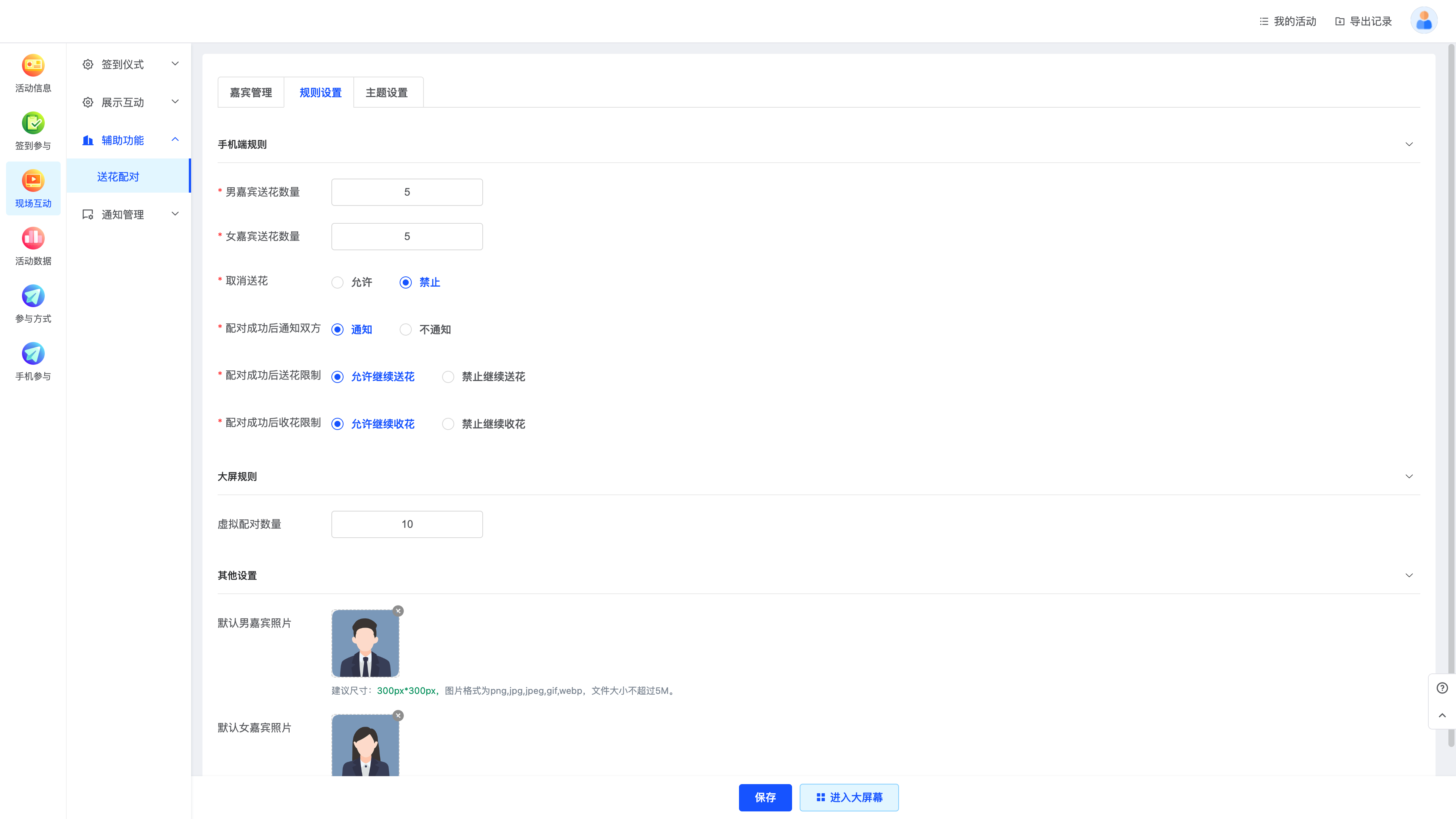Click the page vertical scrollbar
This screenshot has width=1456, height=819.
tap(1451, 395)
